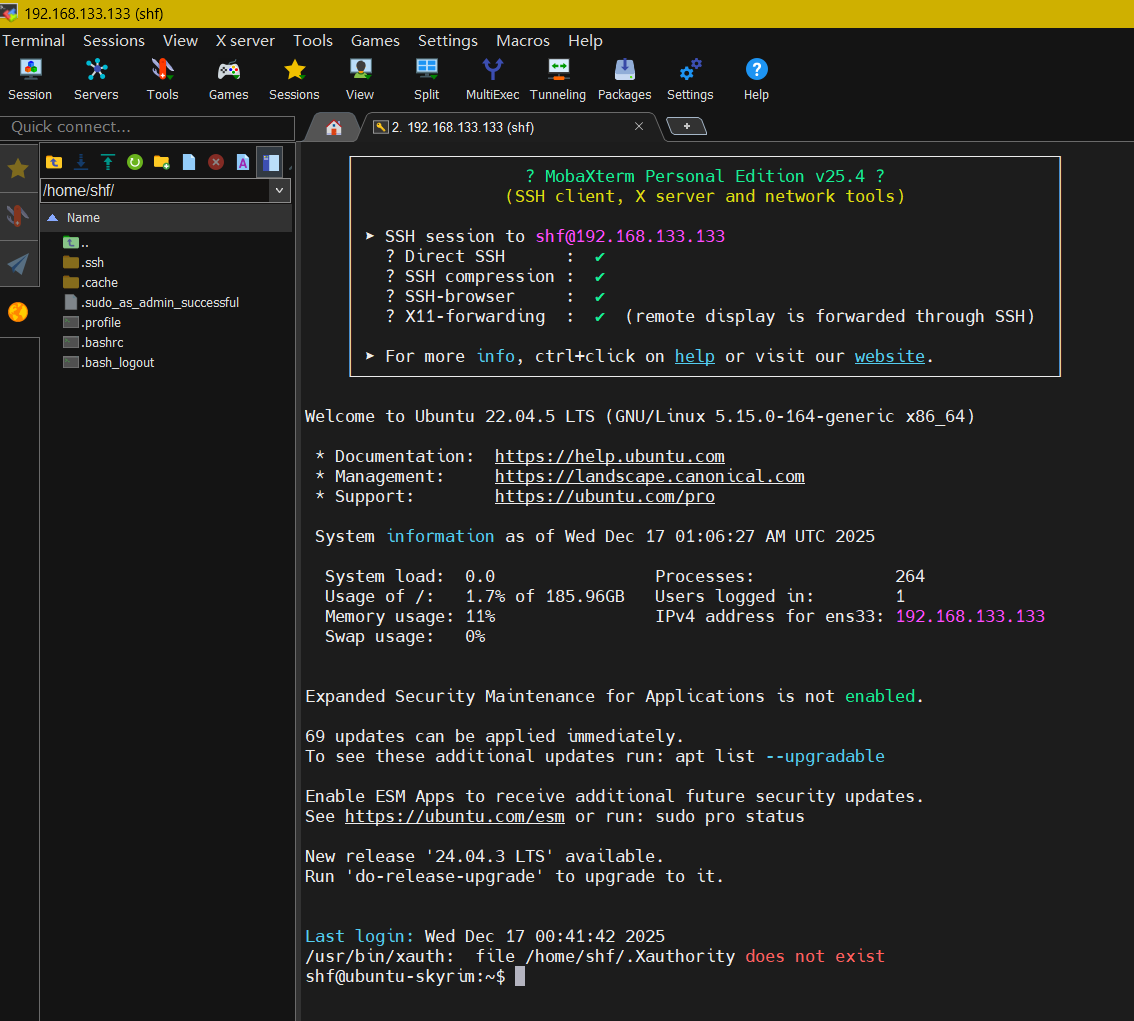Click the create new folder icon
The width and height of the screenshot is (1134, 1021).
coord(161,162)
